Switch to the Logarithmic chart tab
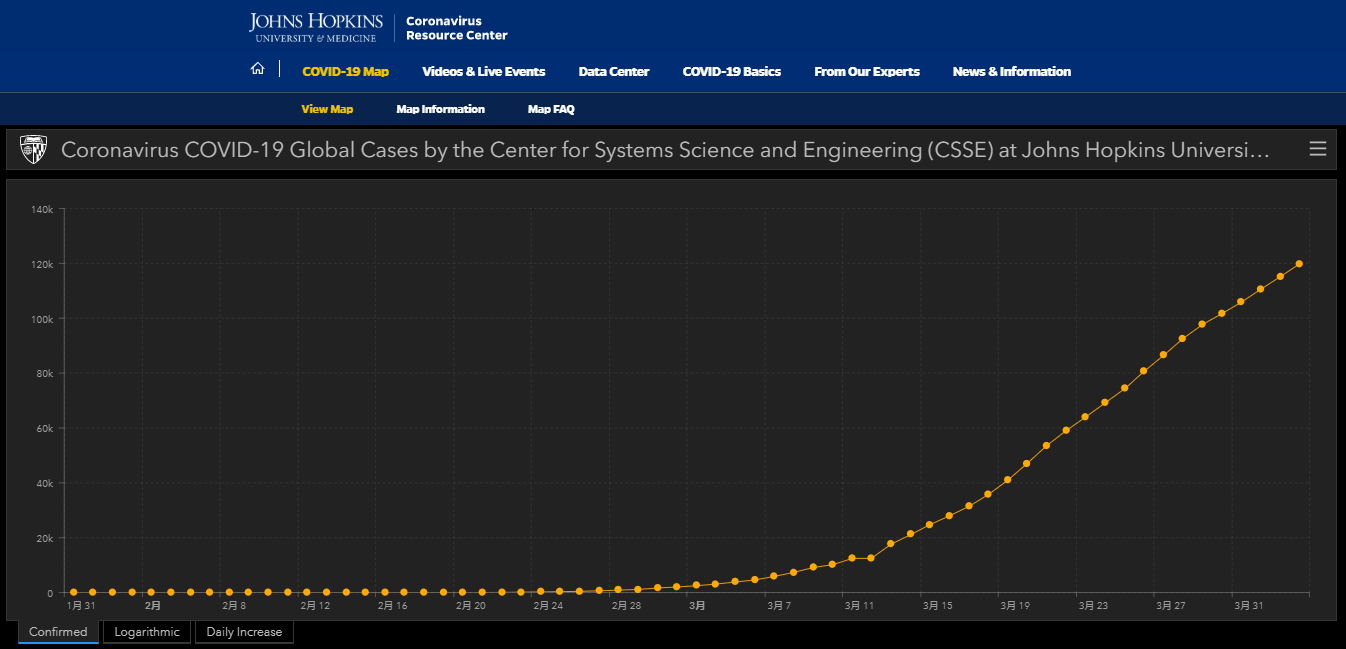Viewport: 1346px width, 649px height. click(147, 632)
